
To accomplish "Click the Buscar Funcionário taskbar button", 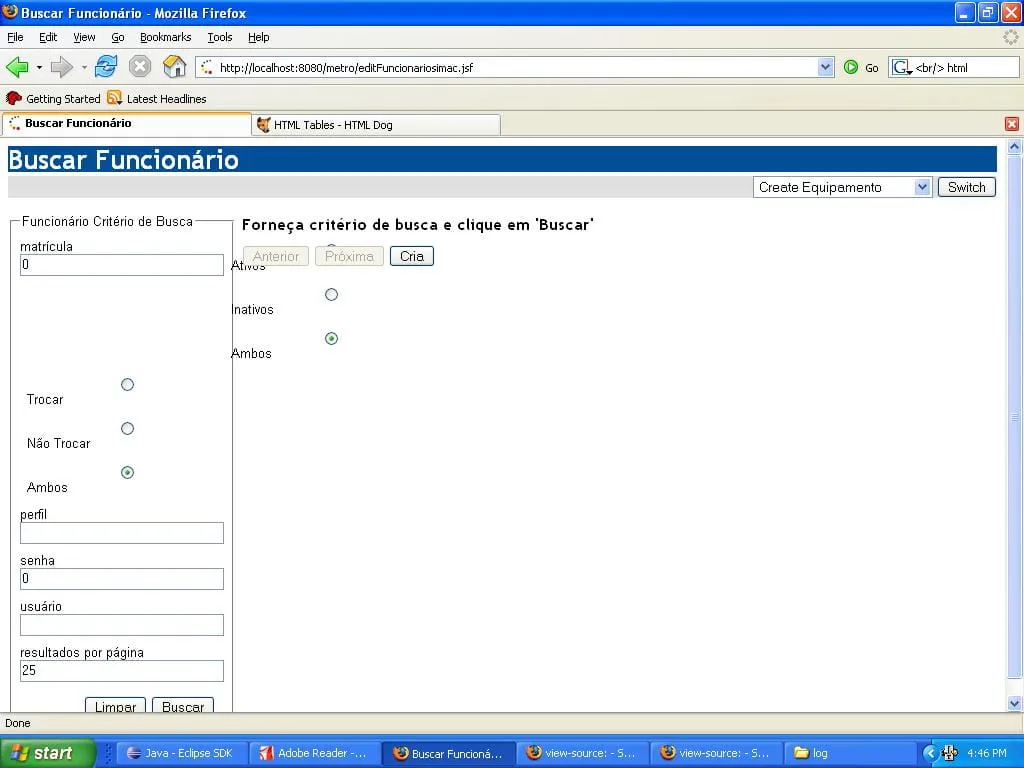I will point(448,753).
